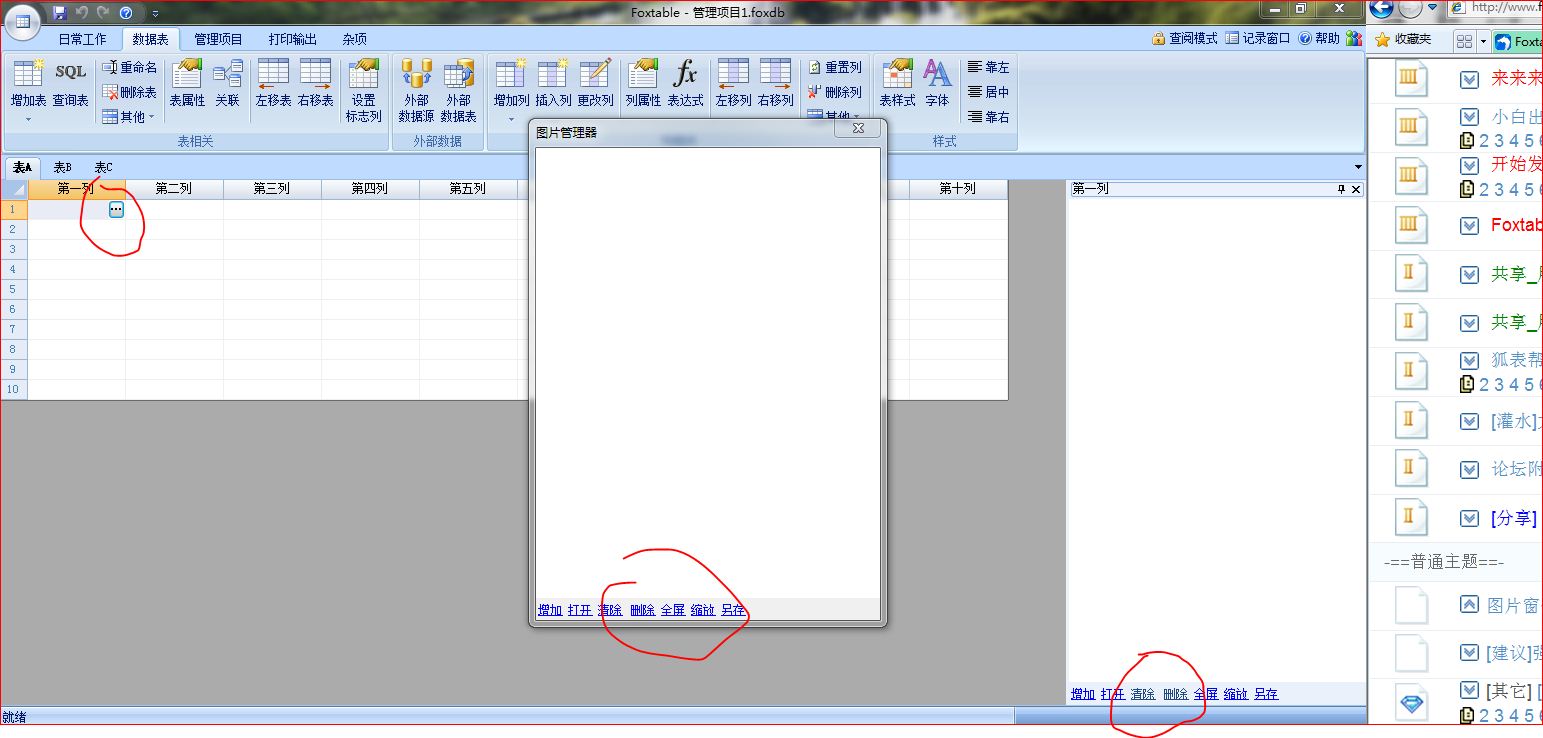Click the undo arrow in quick access toolbar
This screenshot has height=738, width=1543.
tap(81, 13)
